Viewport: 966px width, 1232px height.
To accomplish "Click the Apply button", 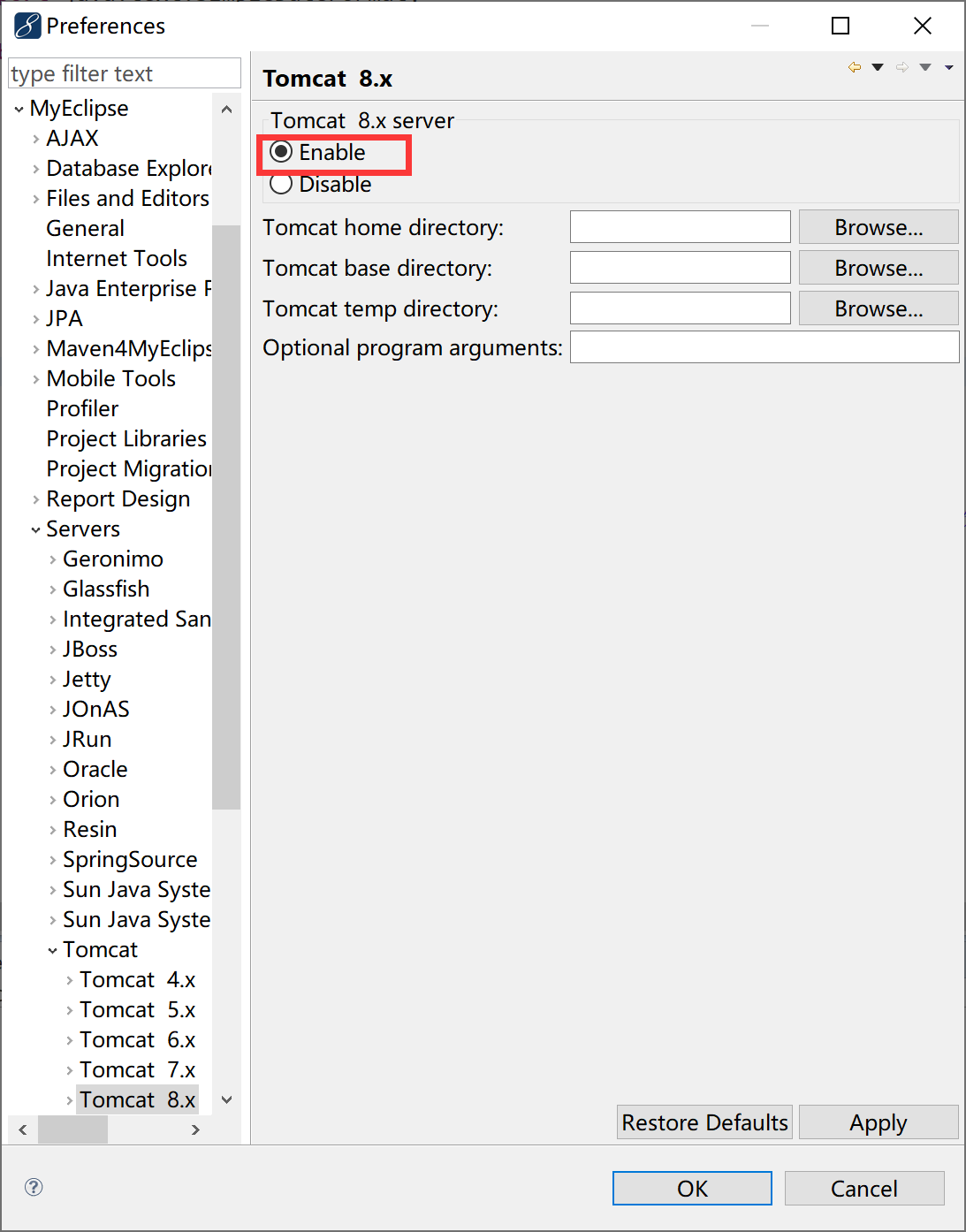I will pos(879,1122).
